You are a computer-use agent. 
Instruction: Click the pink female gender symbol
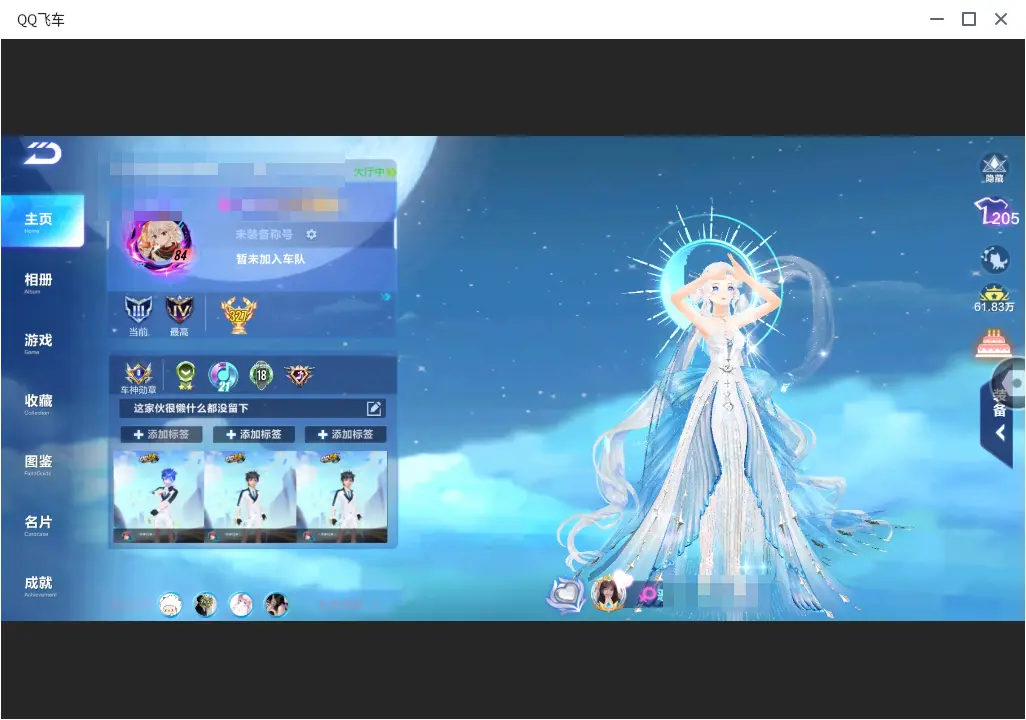(x=648, y=594)
